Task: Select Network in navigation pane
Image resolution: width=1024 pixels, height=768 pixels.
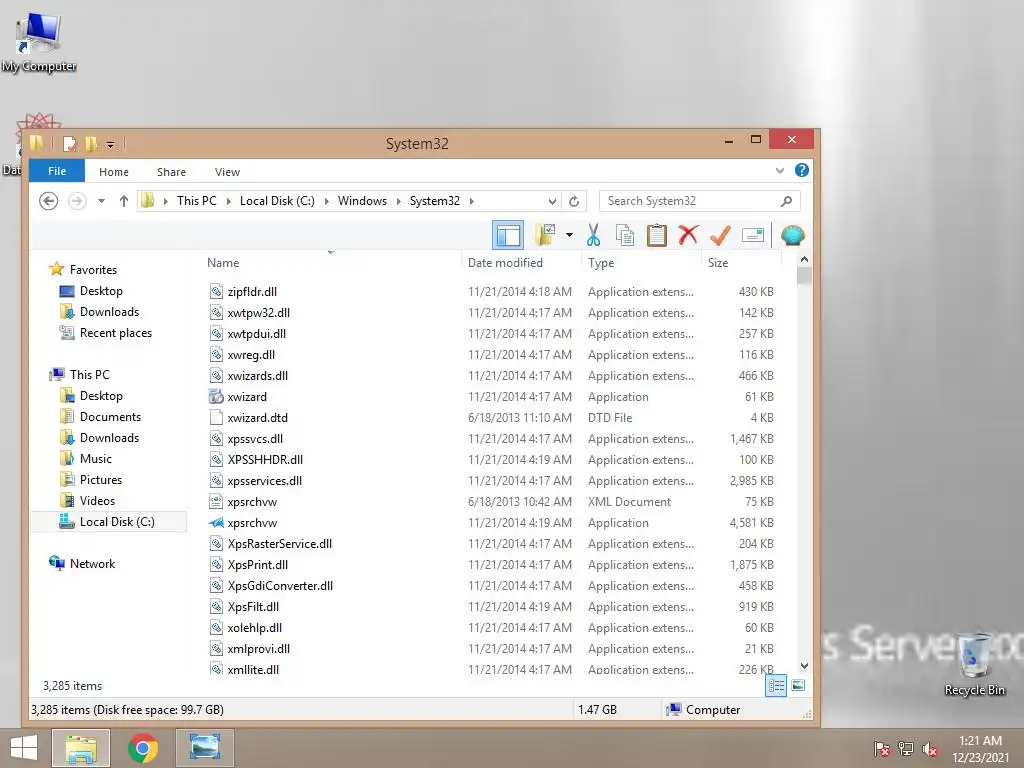Action: pyautogui.click(x=92, y=564)
